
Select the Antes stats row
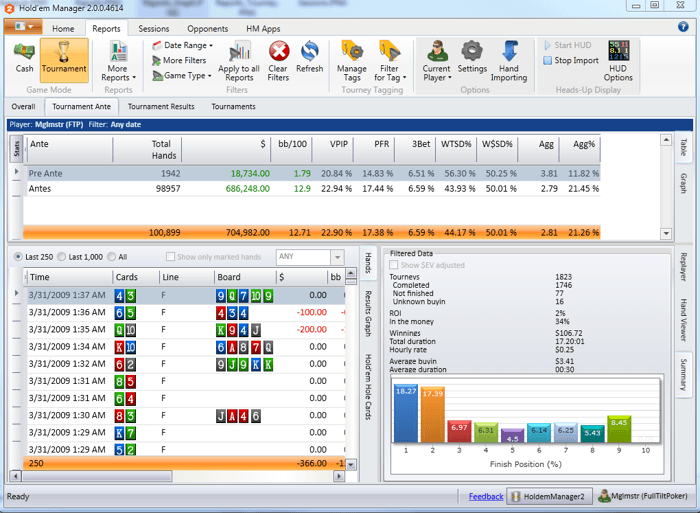(312, 189)
